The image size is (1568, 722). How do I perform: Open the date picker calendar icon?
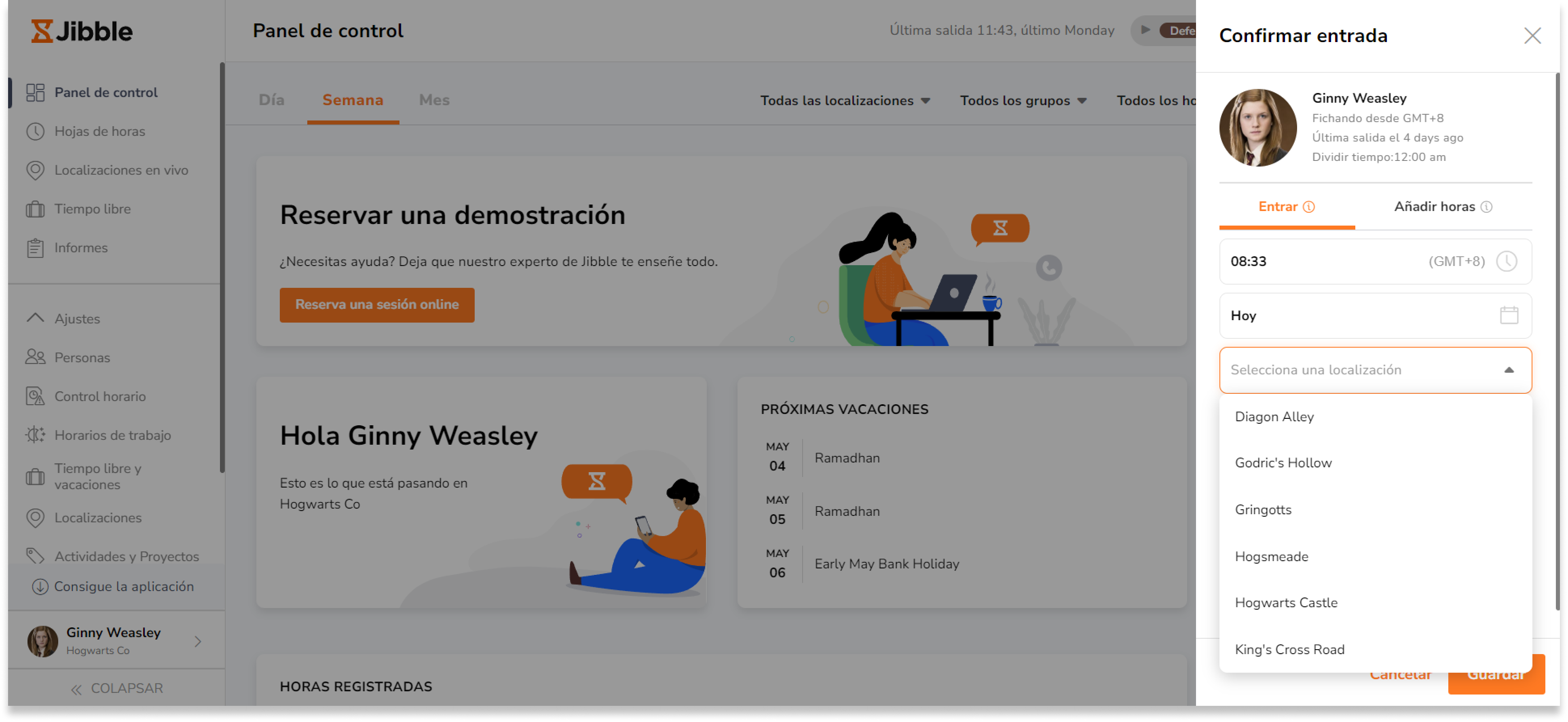click(x=1509, y=316)
